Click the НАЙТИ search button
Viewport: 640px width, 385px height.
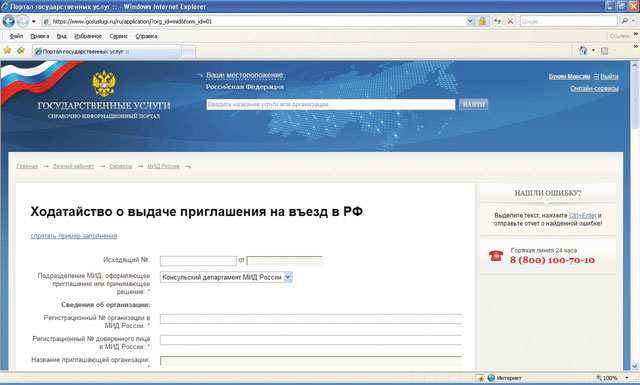tap(473, 105)
